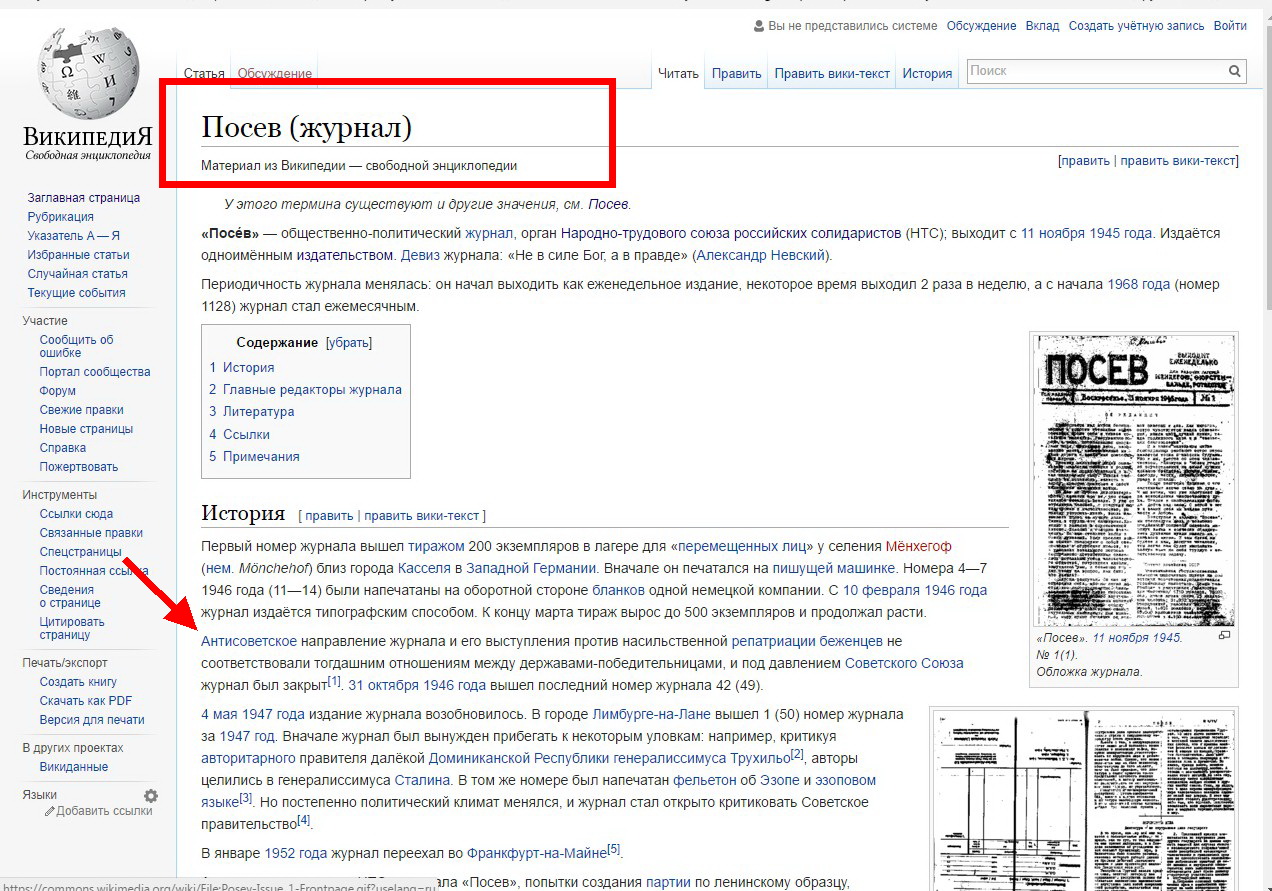1272x891 pixels.
Task: Open Рубрикация in the sidebar
Action: click(x=61, y=217)
